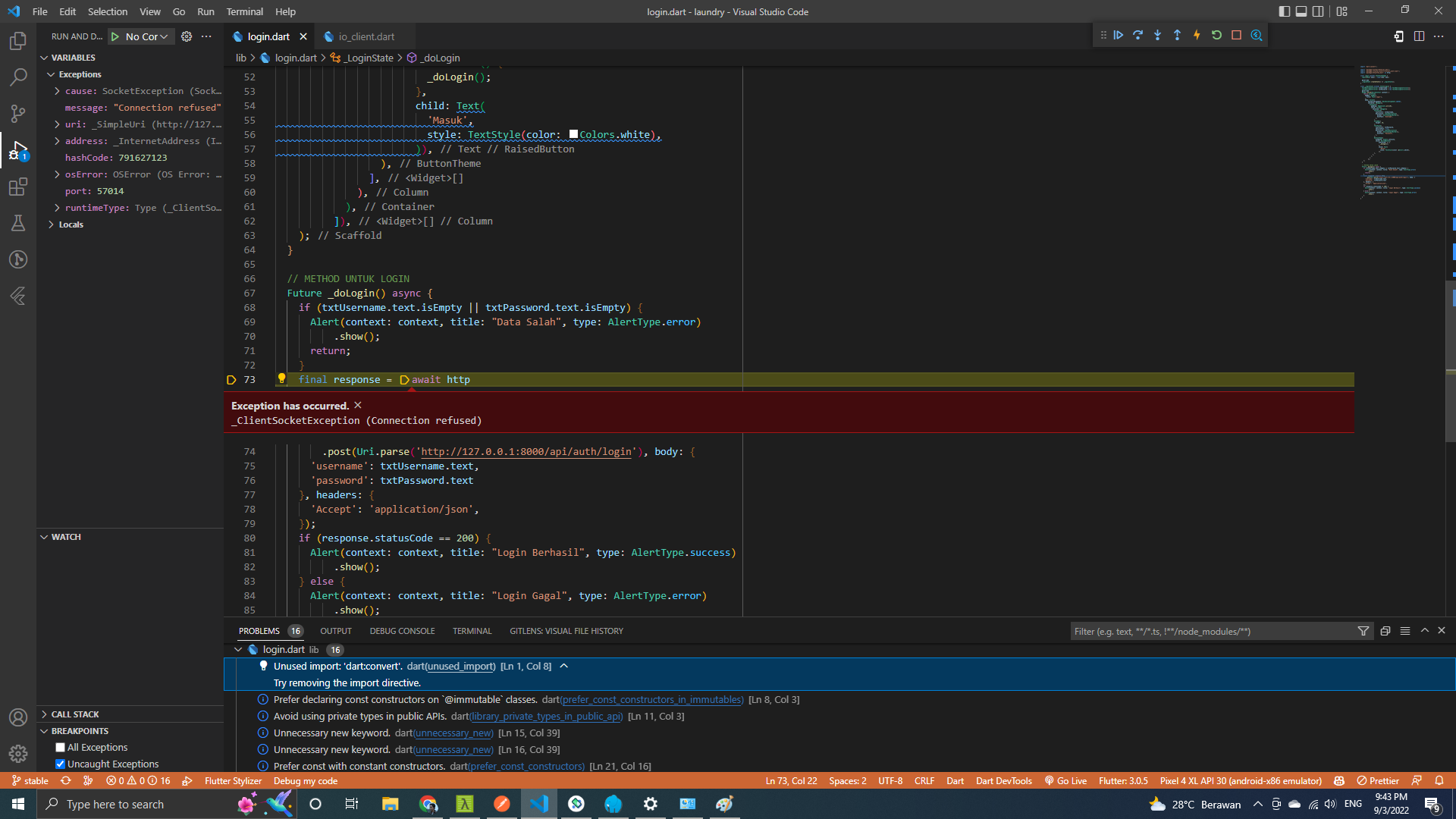Screen dimensions: 1456x819
Task: Open the Manage gear in activity bar
Action: (x=18, y=754)
